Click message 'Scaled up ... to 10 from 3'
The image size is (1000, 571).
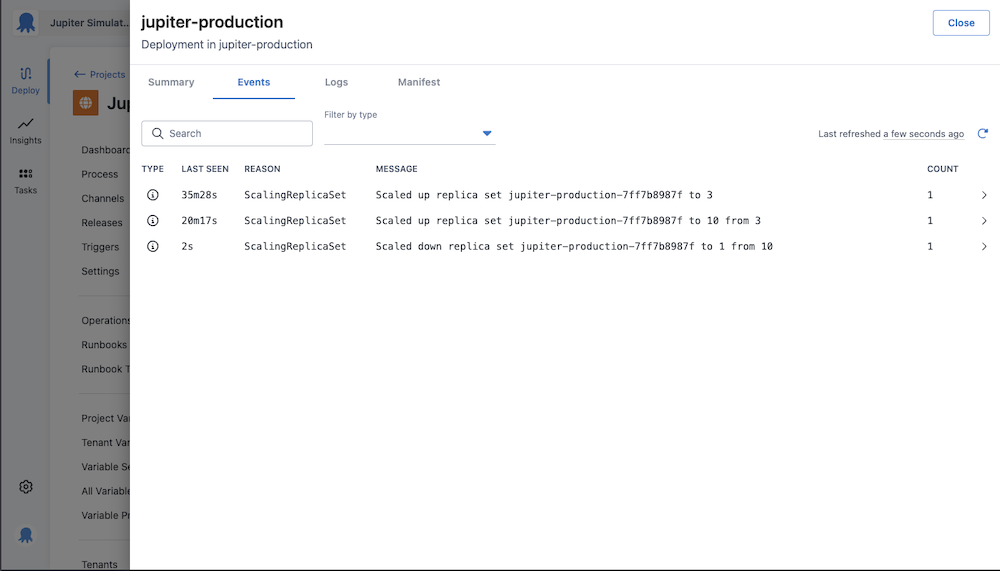click(568, 220)
